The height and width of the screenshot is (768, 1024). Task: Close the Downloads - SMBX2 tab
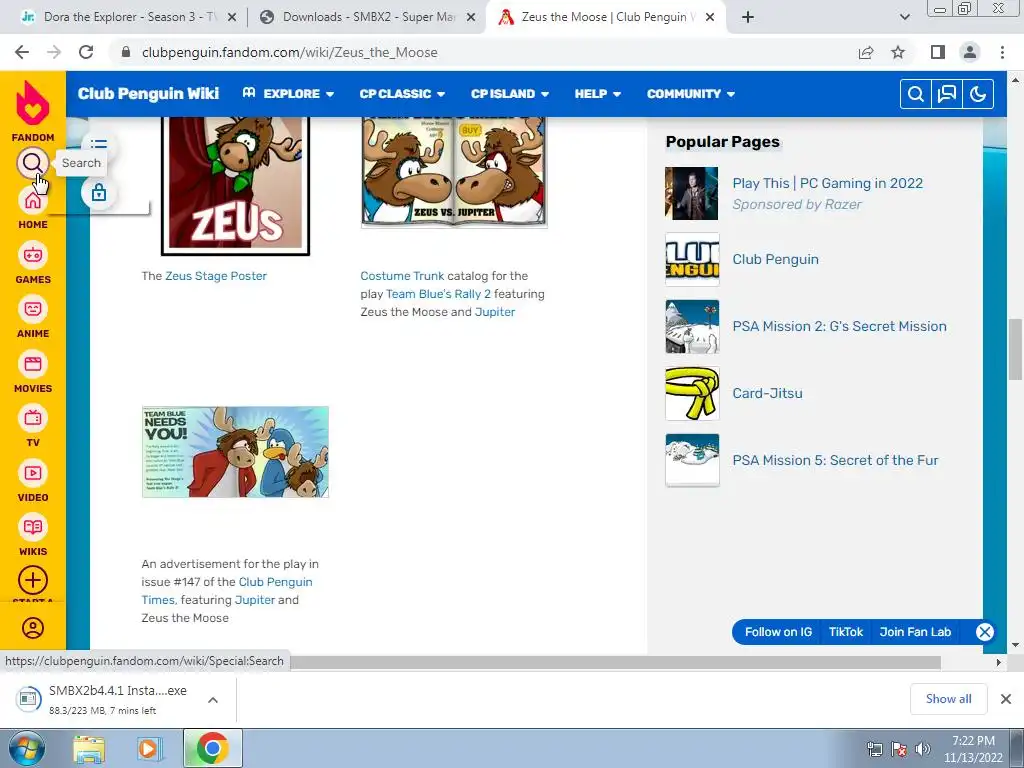point(471,17)
